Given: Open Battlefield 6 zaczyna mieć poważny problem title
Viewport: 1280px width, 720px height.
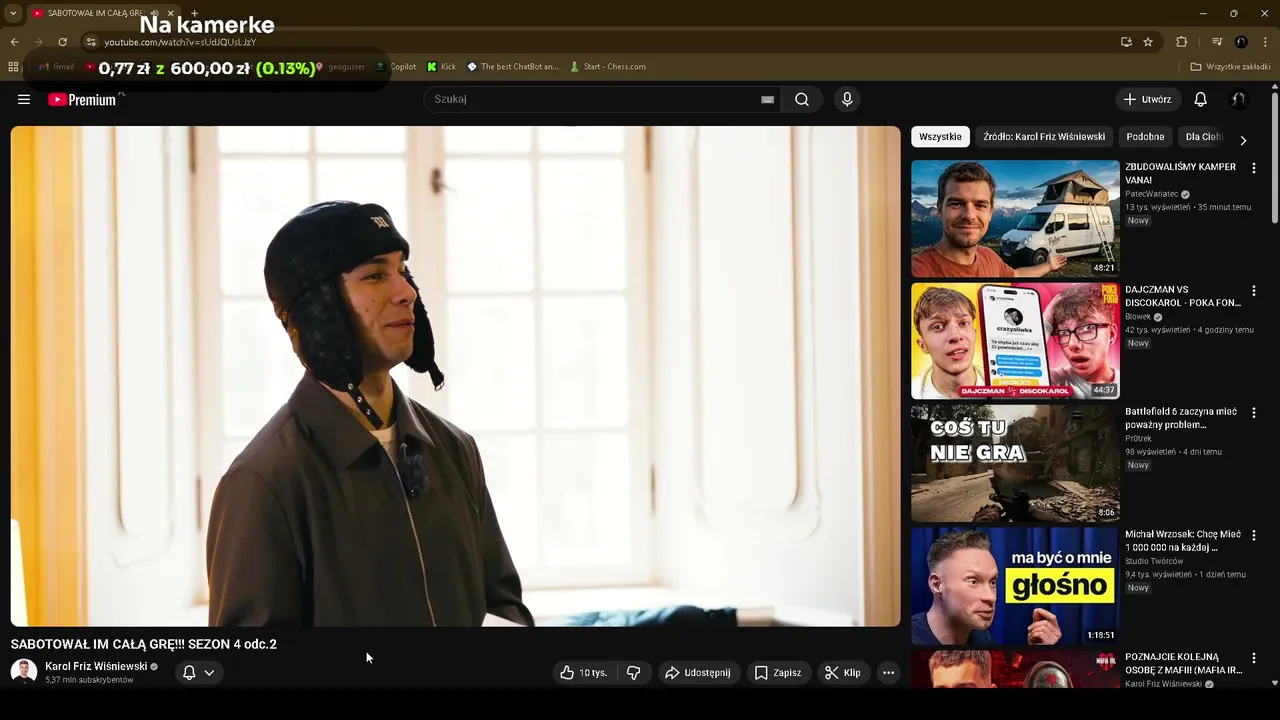Looking at the screenshot, I should (1181, 418).
